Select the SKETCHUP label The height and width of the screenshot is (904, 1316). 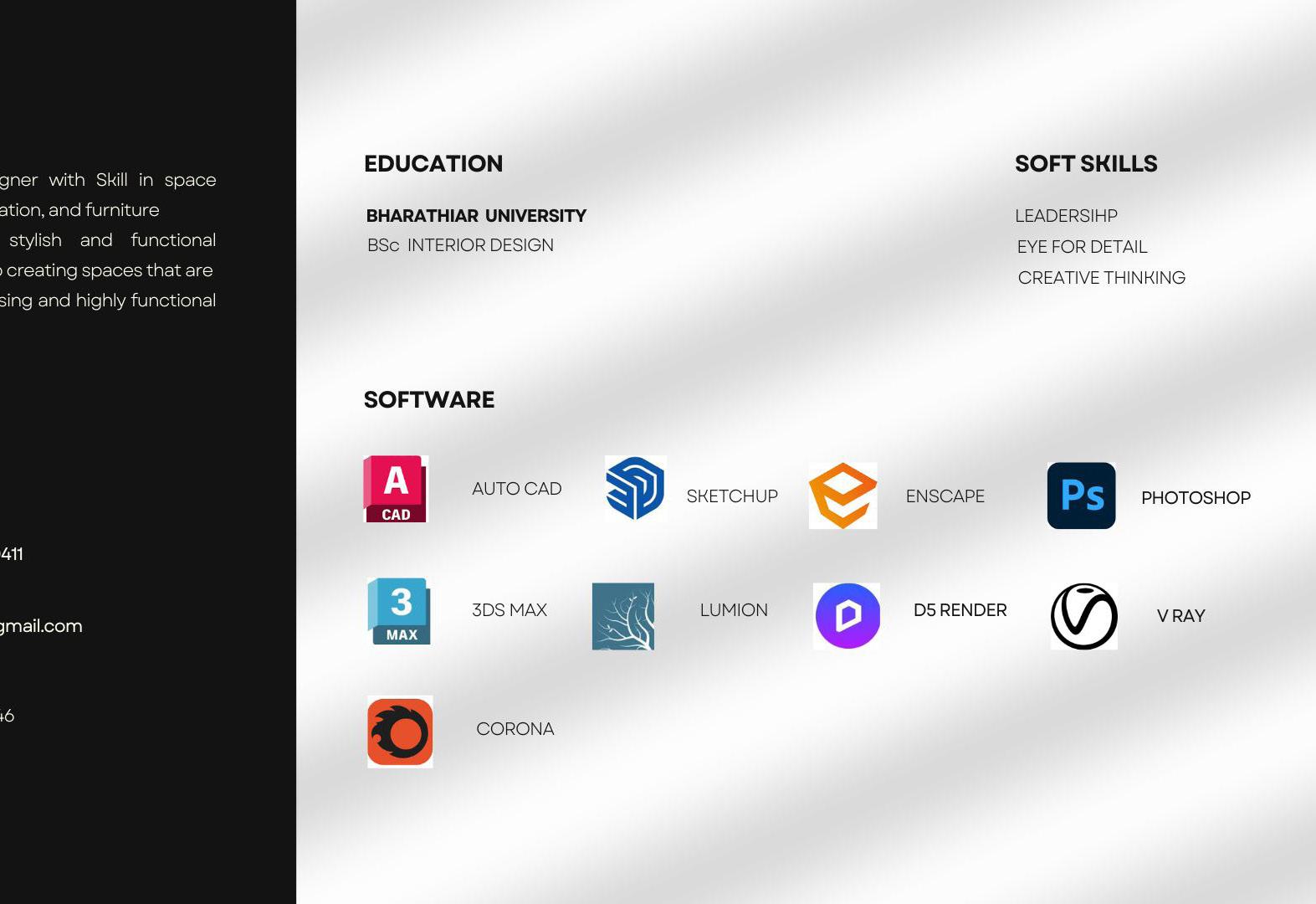coord(732,496)
